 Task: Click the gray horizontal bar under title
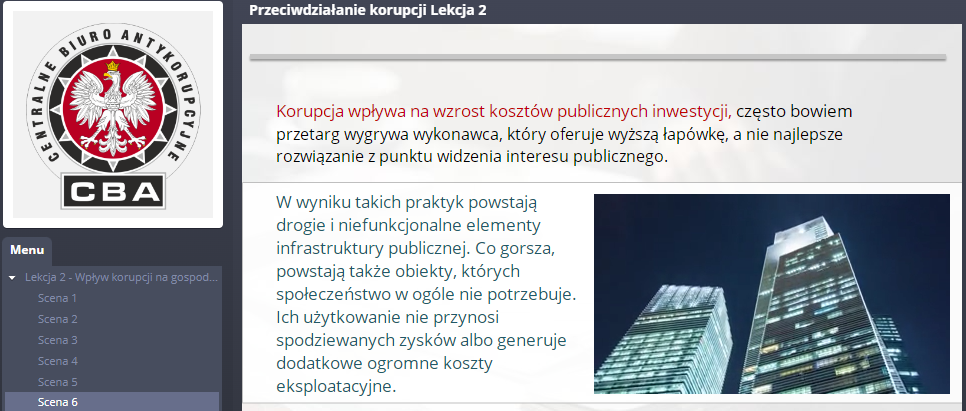point(597,57)
